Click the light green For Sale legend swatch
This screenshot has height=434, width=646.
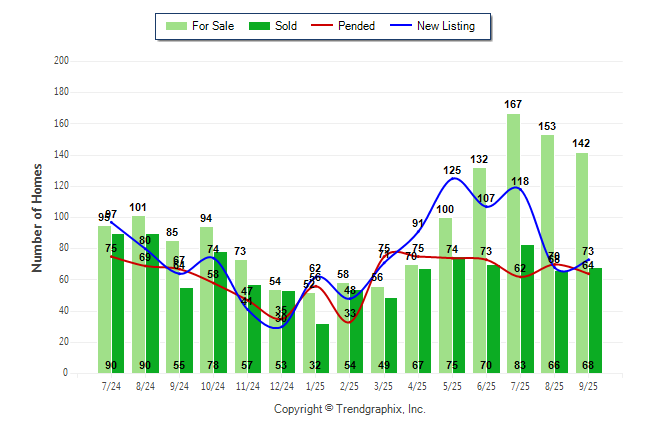point(175,26)
